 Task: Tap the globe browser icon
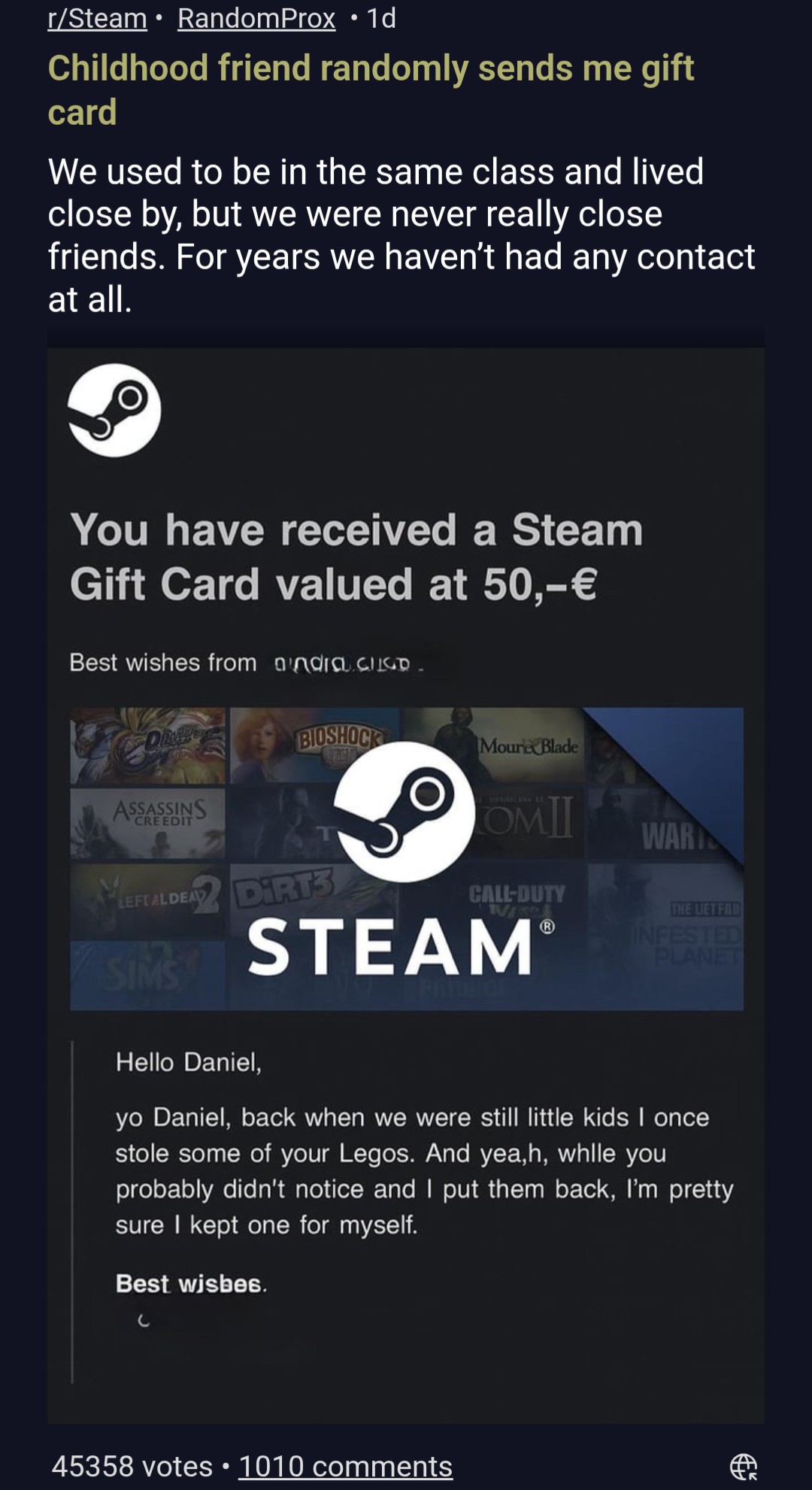744,1466
